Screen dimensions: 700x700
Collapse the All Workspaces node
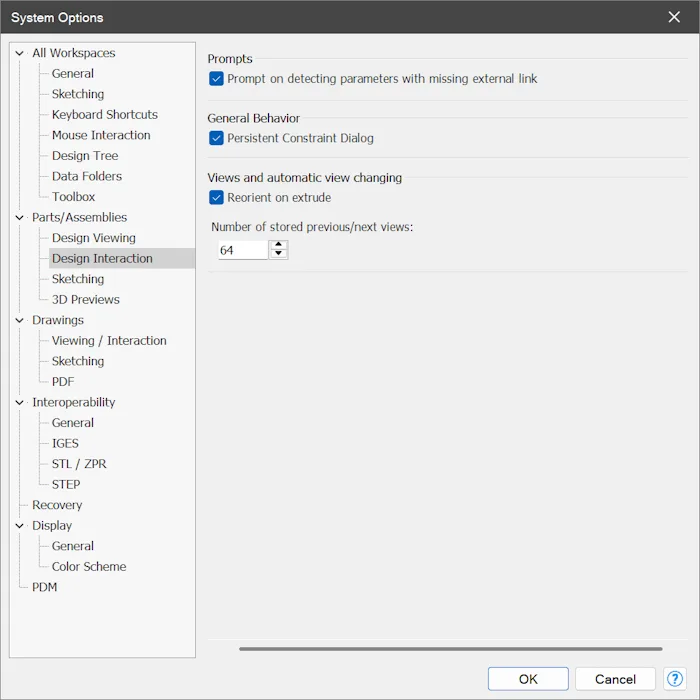19,53
